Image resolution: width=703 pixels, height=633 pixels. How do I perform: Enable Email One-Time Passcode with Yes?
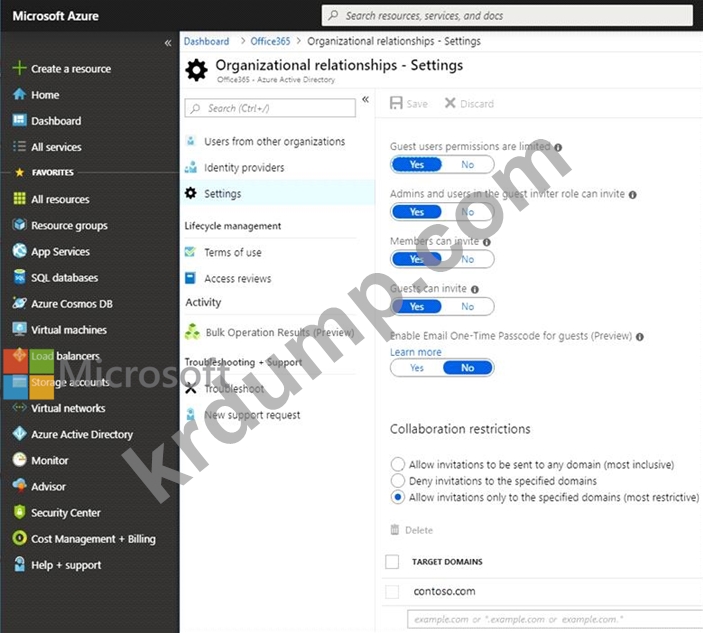click(x=416, y=368)
